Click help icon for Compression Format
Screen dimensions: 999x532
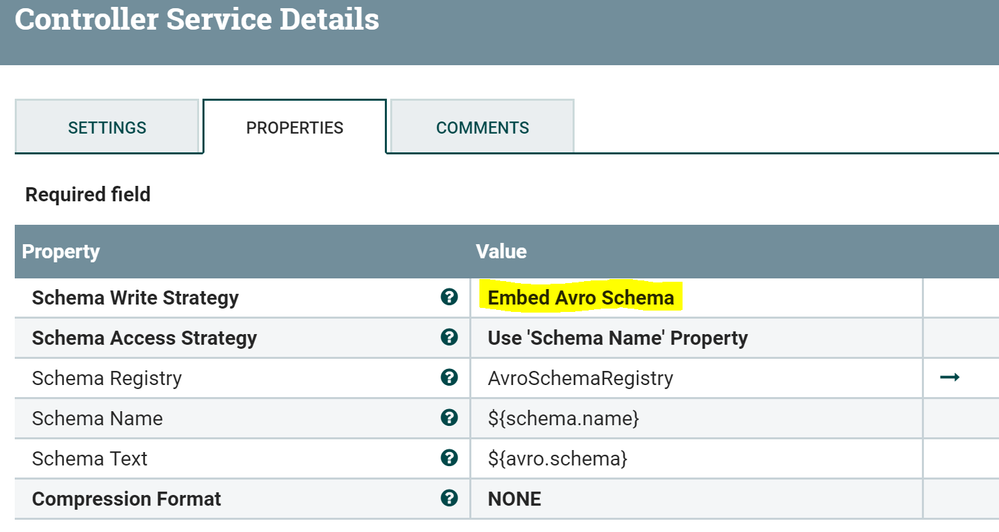point(449,498)
